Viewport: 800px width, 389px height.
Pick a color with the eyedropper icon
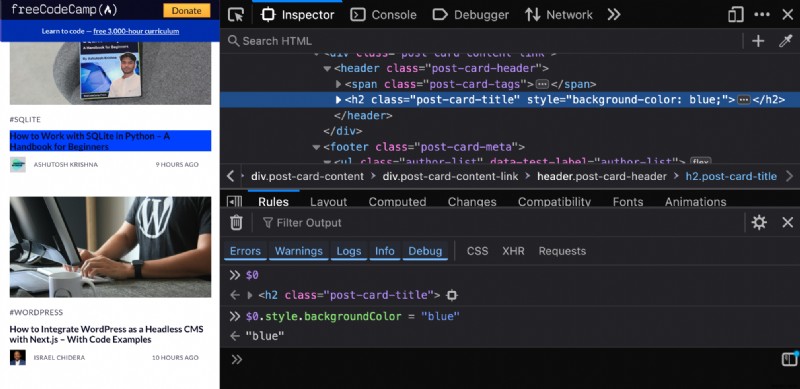point(785,41)
